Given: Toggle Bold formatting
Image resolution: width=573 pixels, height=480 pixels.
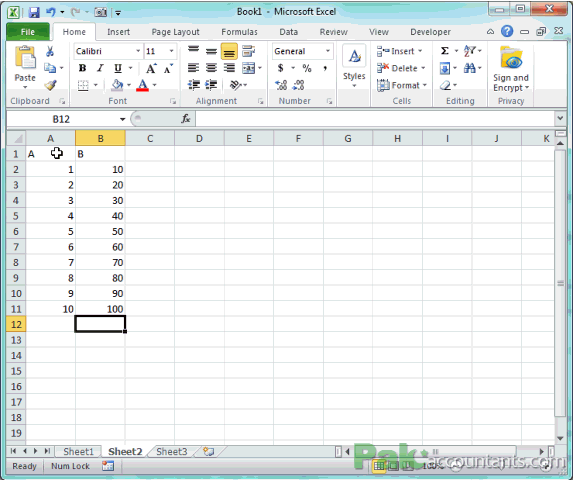Looking at the screenshot, I should click(x=83, y=68).
